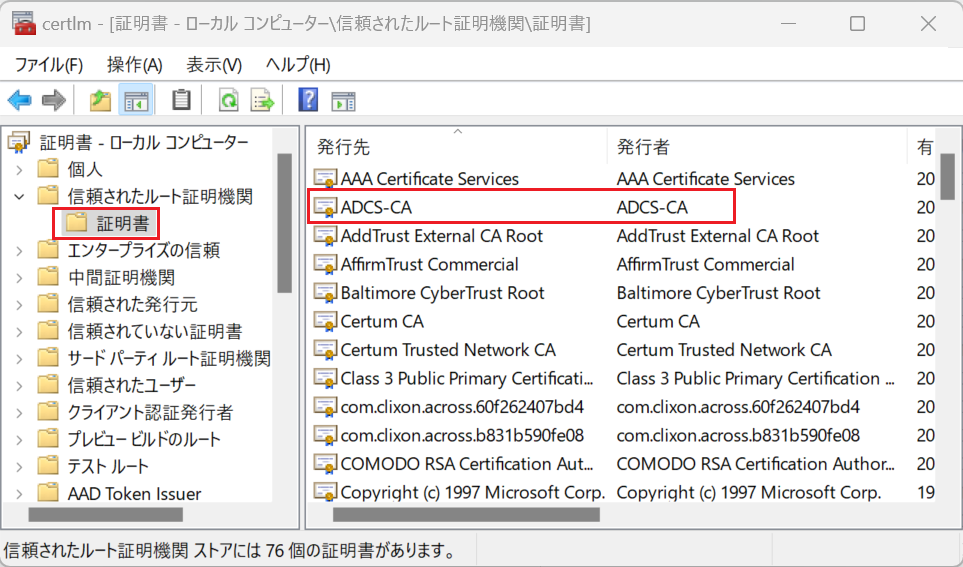Click the certificate icon for AffirmTrust Commercial
963x567 pixels.
[x=325, y=265]
